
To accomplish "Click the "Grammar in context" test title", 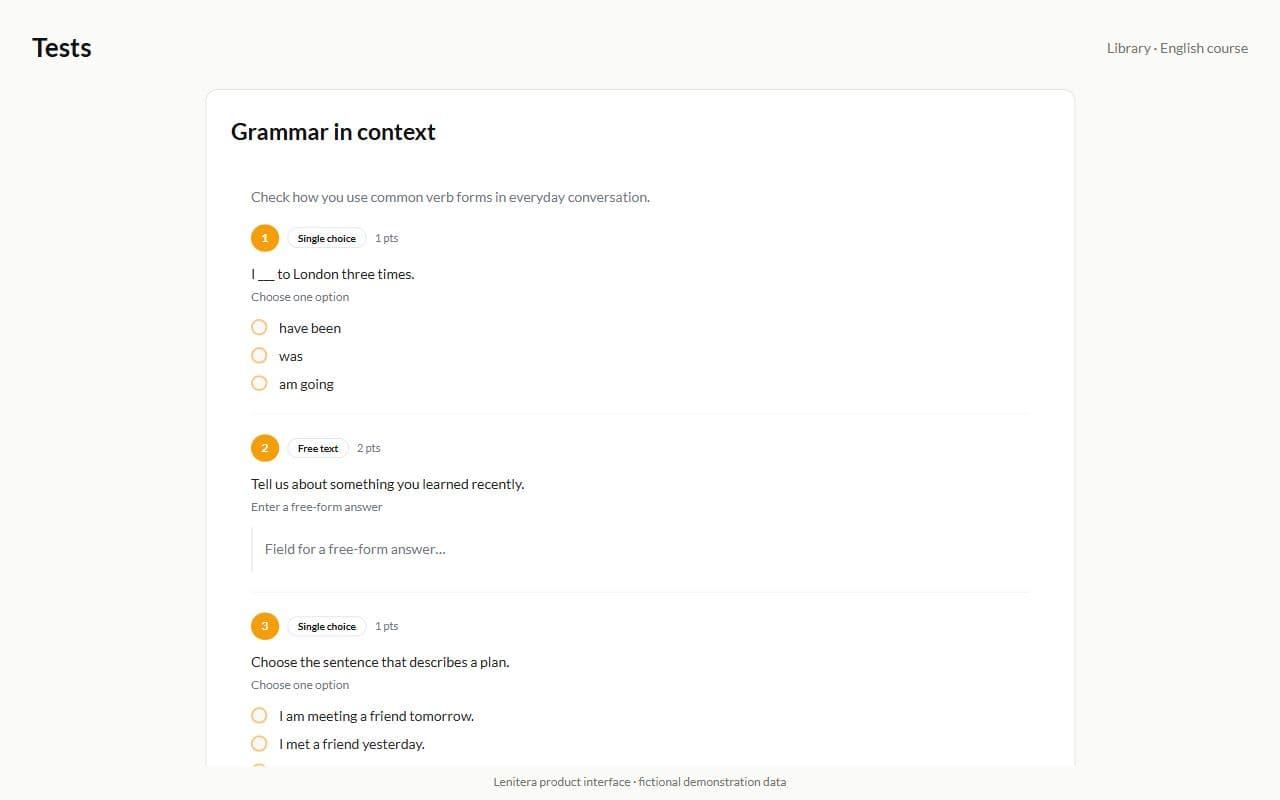I will point(333,132).
